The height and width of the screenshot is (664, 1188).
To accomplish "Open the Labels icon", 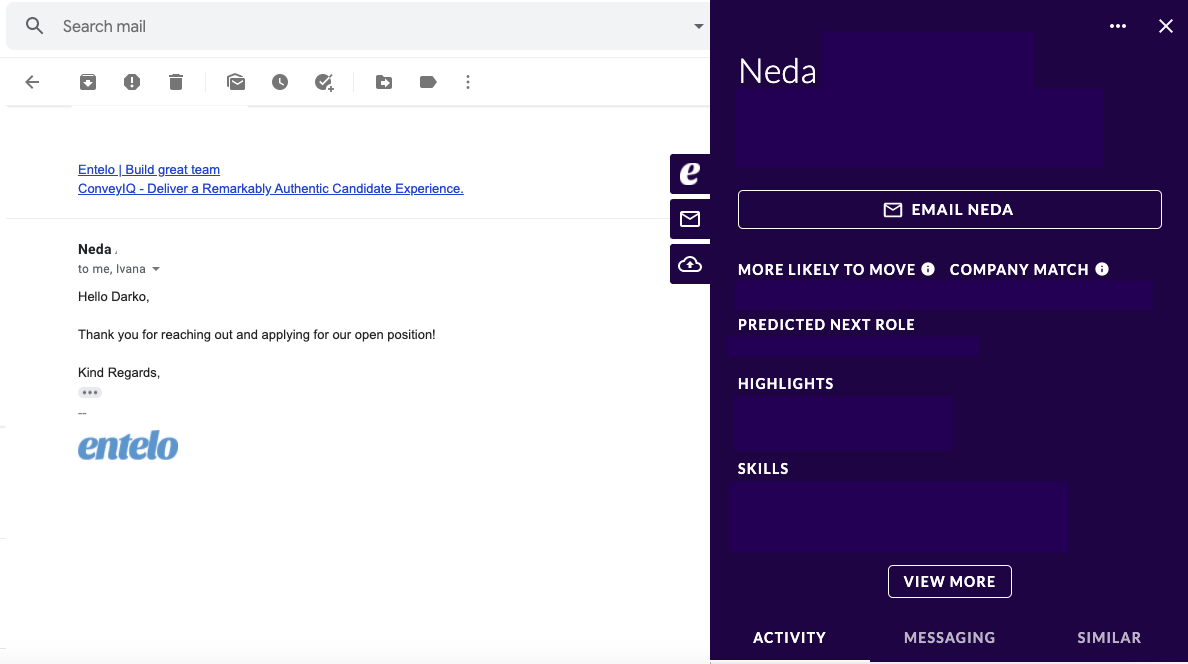I will tap(428, 82).
